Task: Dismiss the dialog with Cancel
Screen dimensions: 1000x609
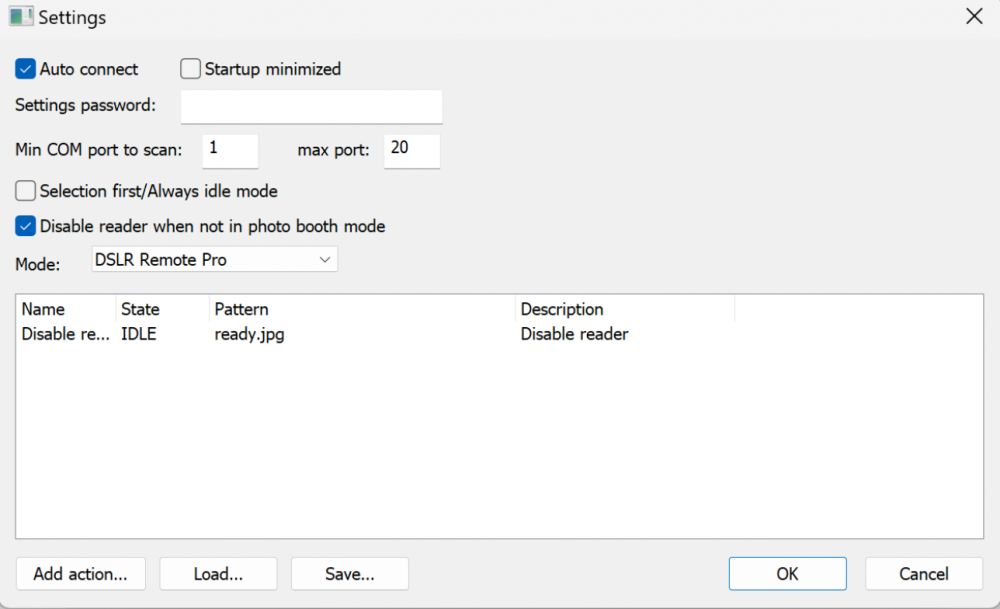Action: click(923, 574)
